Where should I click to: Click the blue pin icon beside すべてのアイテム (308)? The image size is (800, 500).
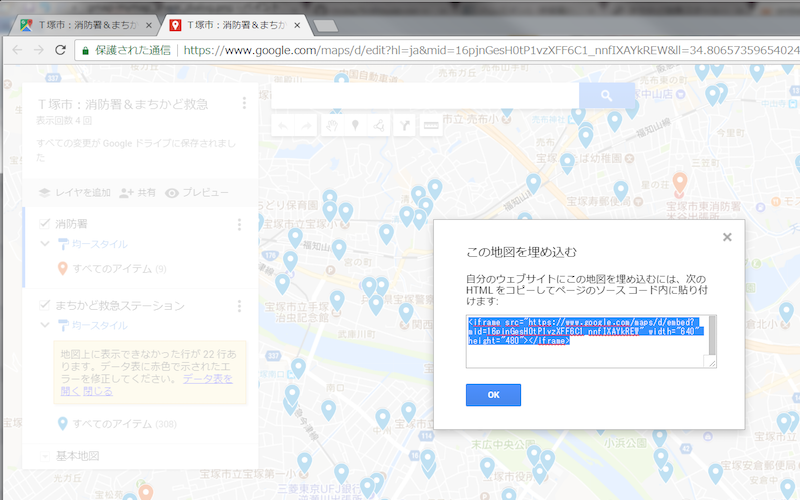pos(63,423)
